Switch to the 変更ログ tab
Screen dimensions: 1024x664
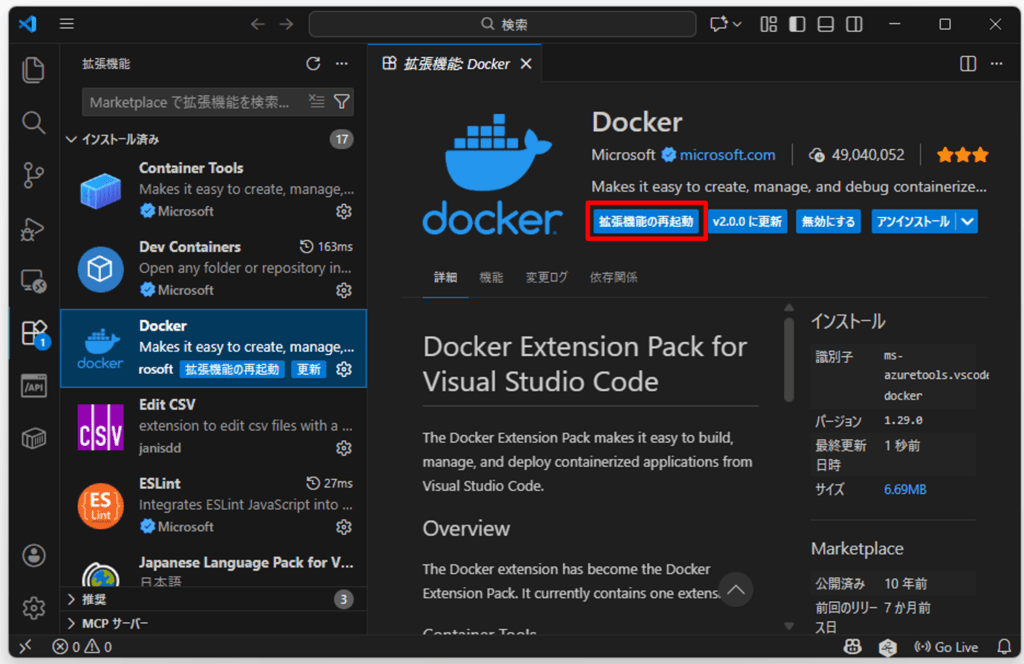[x=545, y=277]
